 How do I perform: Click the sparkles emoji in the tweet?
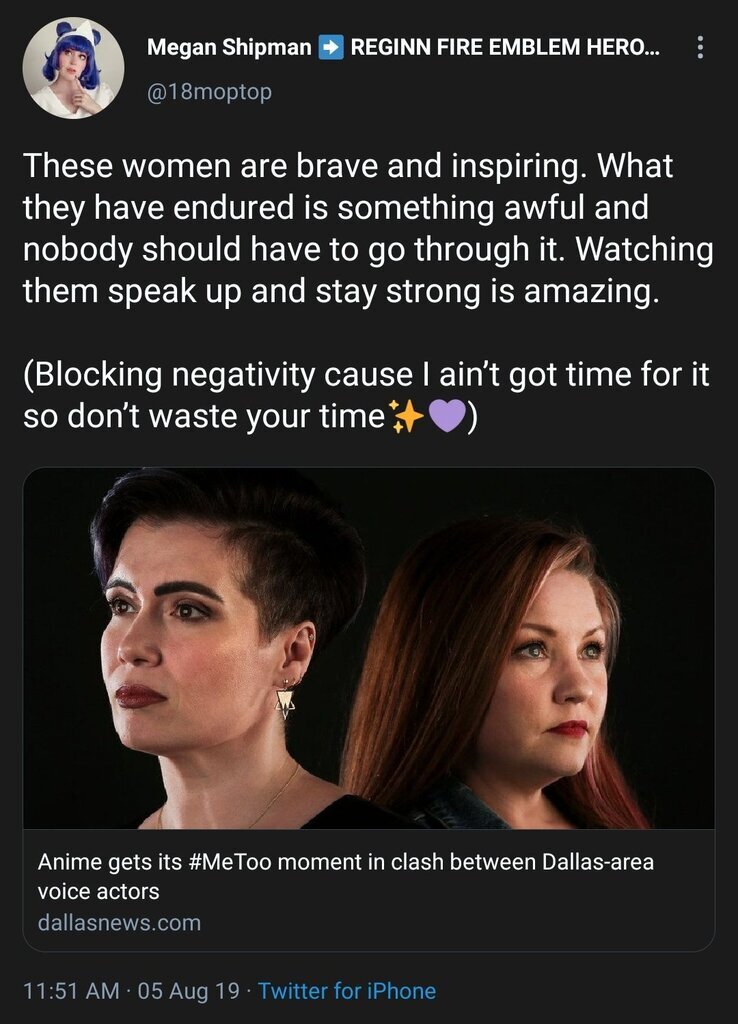[x=405, y=417]
